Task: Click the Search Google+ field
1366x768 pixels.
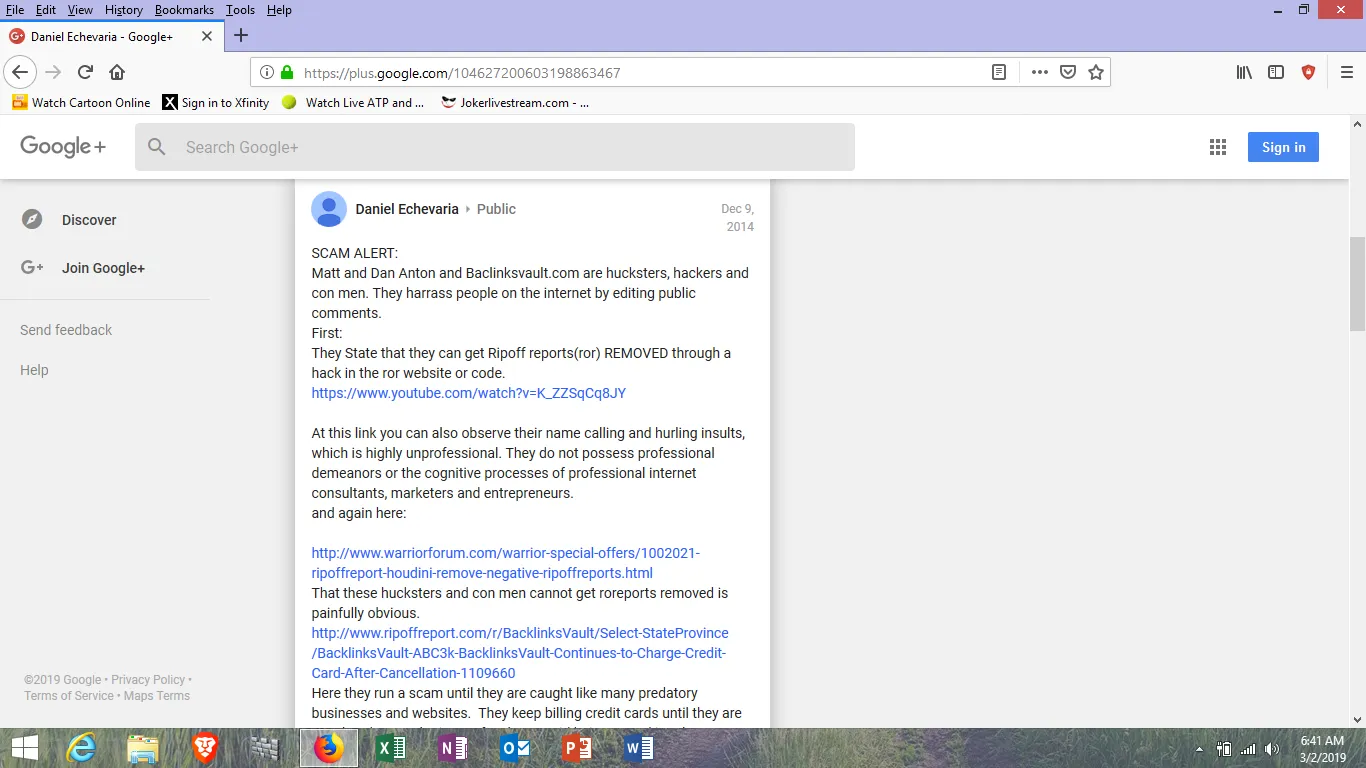Action: (x=495, y=147)
